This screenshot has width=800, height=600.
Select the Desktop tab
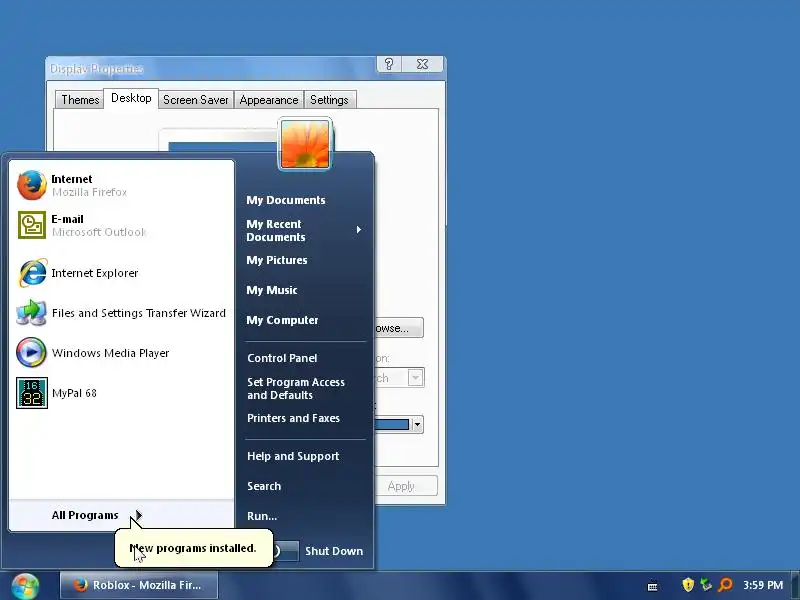(131, 98)
